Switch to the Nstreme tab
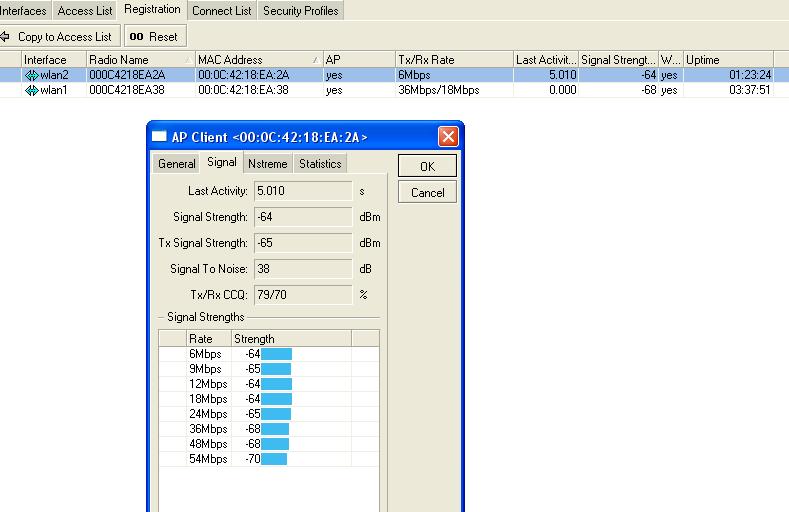The image size is (789, 512). click(267, 164)
